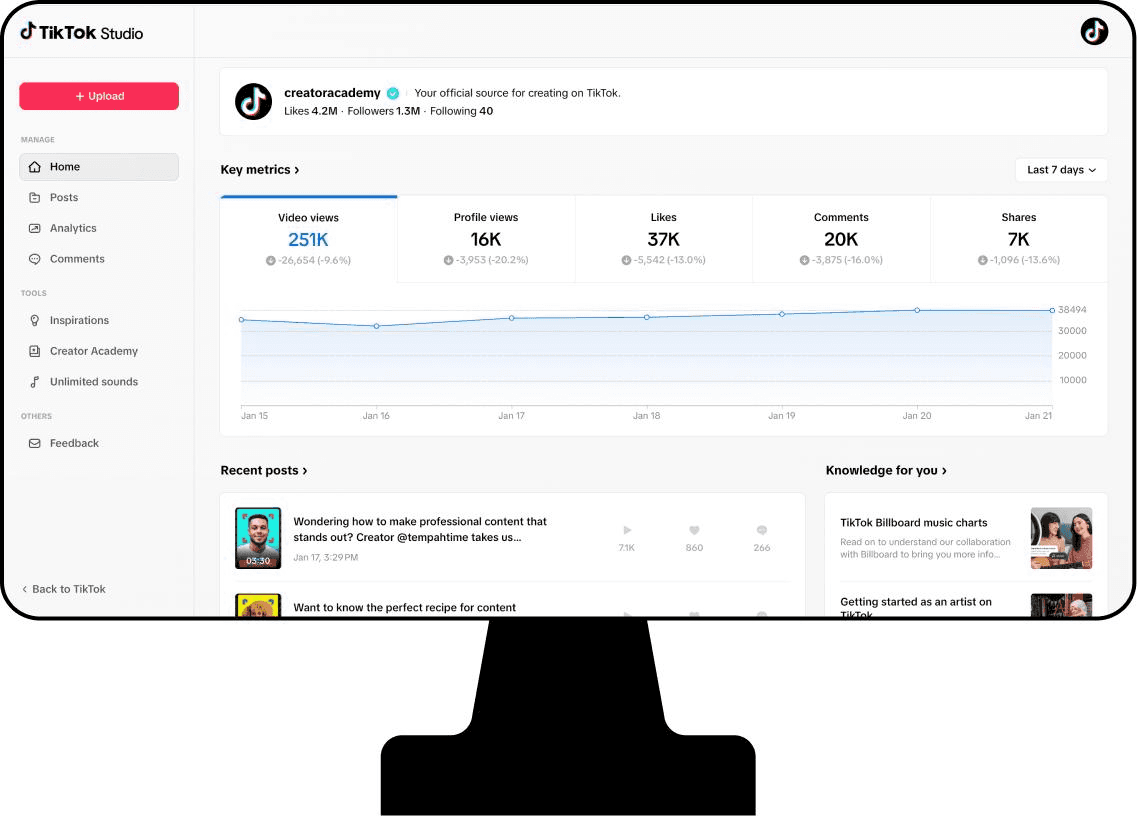Image resolution: width=1137 pixels, height=816 pixels.
Task: Click the Jan 20 data point on chart
Action: pyautogui.click(x=917, y=310)
